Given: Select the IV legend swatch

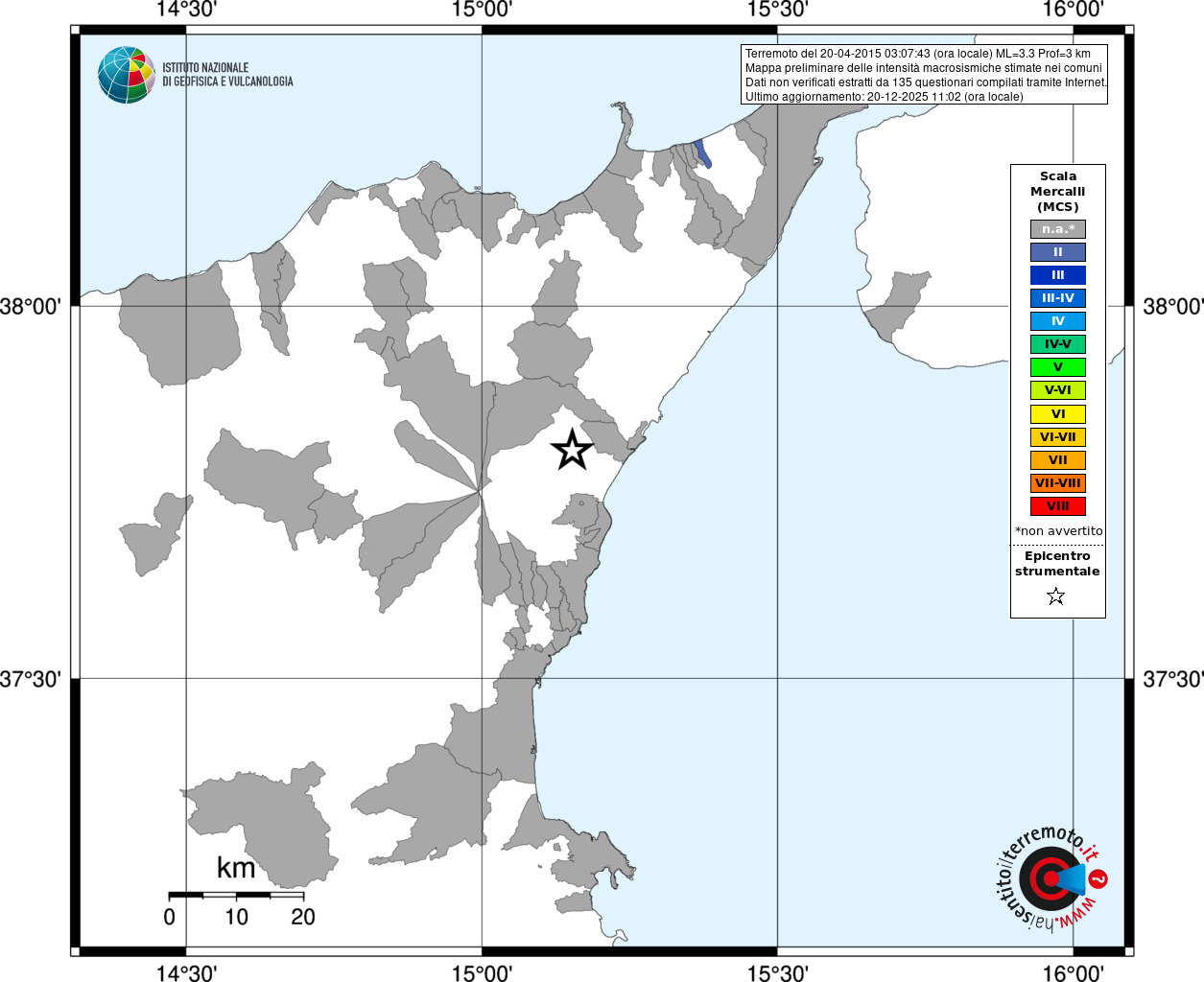Looking at the screenshot, I should coord(1058,321).
